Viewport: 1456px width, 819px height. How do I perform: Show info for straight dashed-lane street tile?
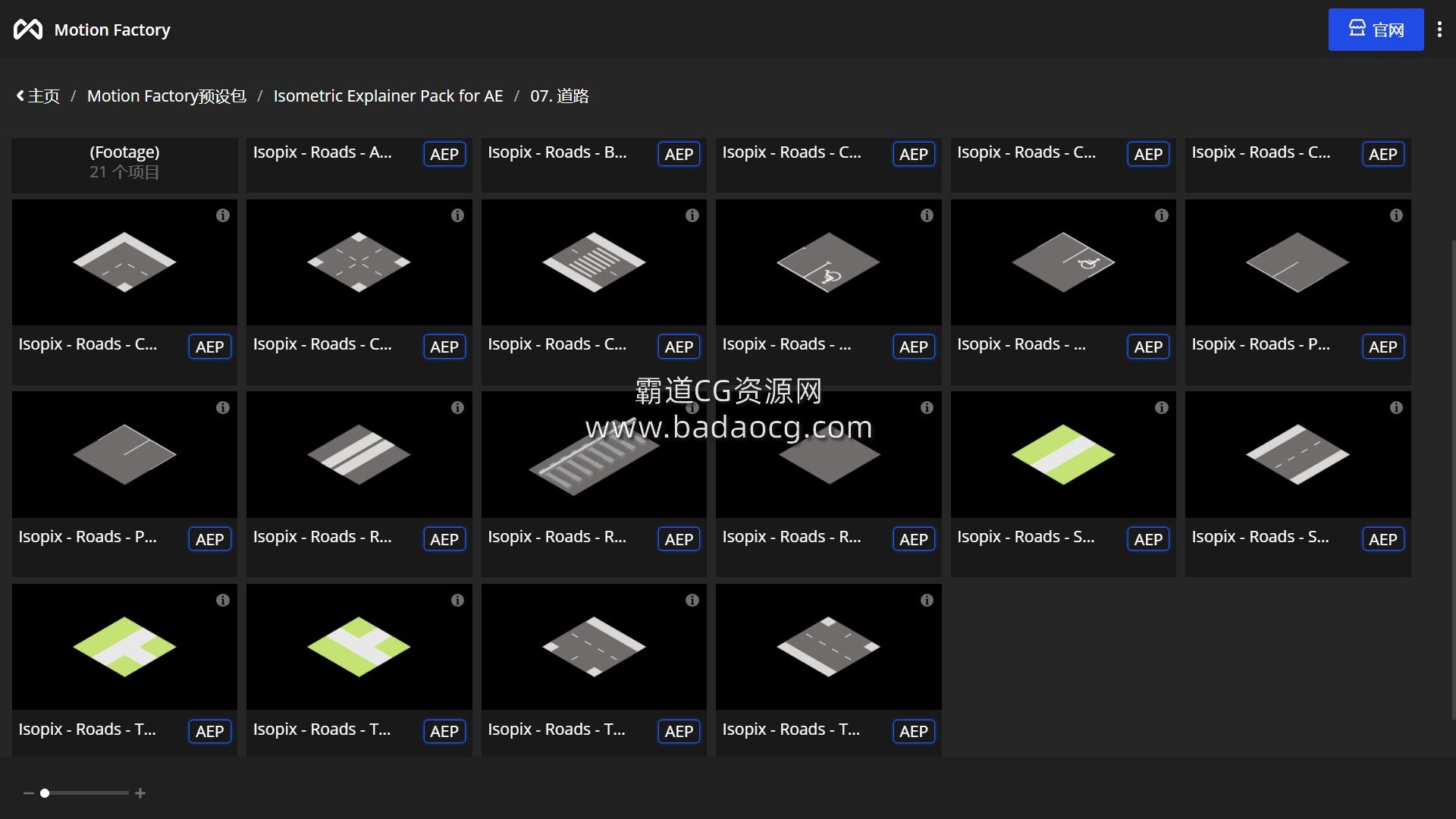coord(1396,408)
